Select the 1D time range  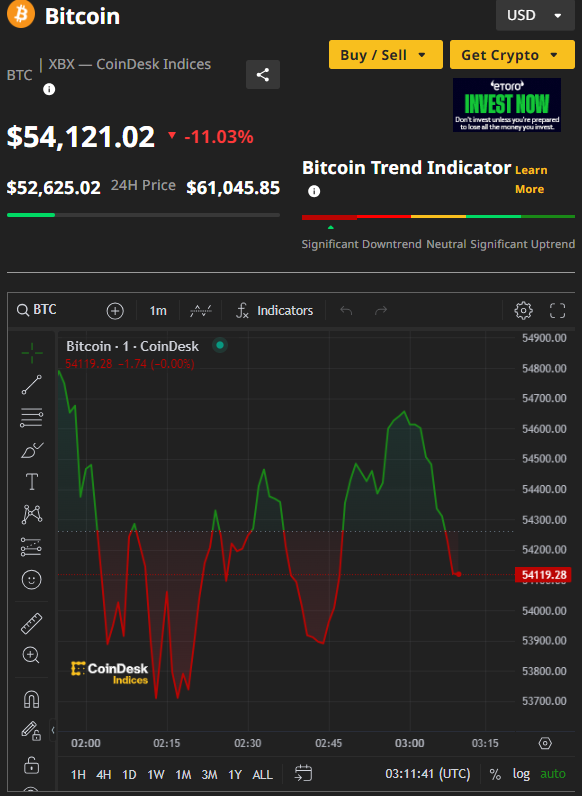click(129, 774)
